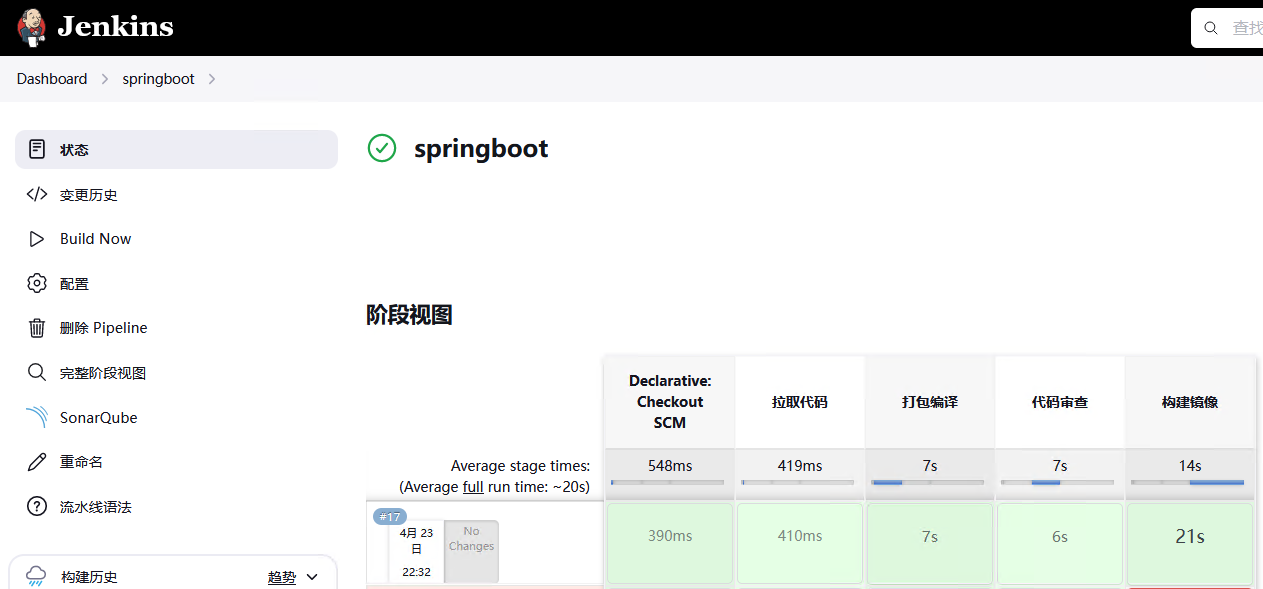Open build #17 badge
Viewport: 1263px width, 589px height.
tap(390, 517)
